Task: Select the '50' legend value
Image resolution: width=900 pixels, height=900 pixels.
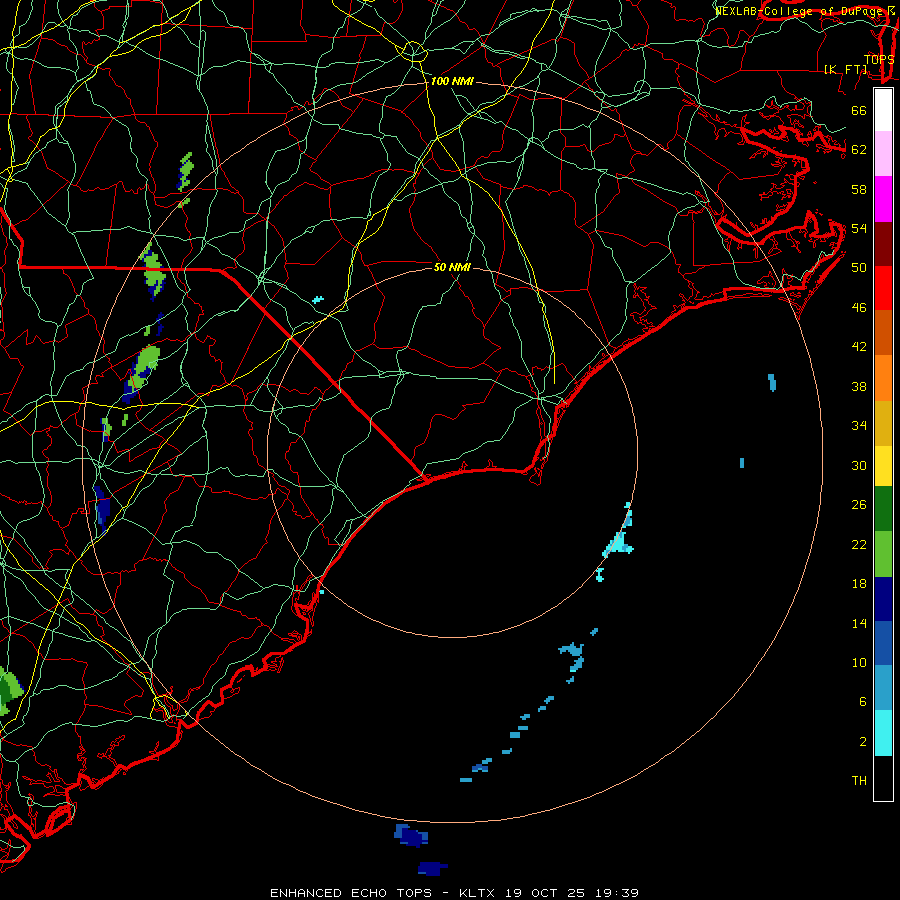Action: (x=859, y=268)
